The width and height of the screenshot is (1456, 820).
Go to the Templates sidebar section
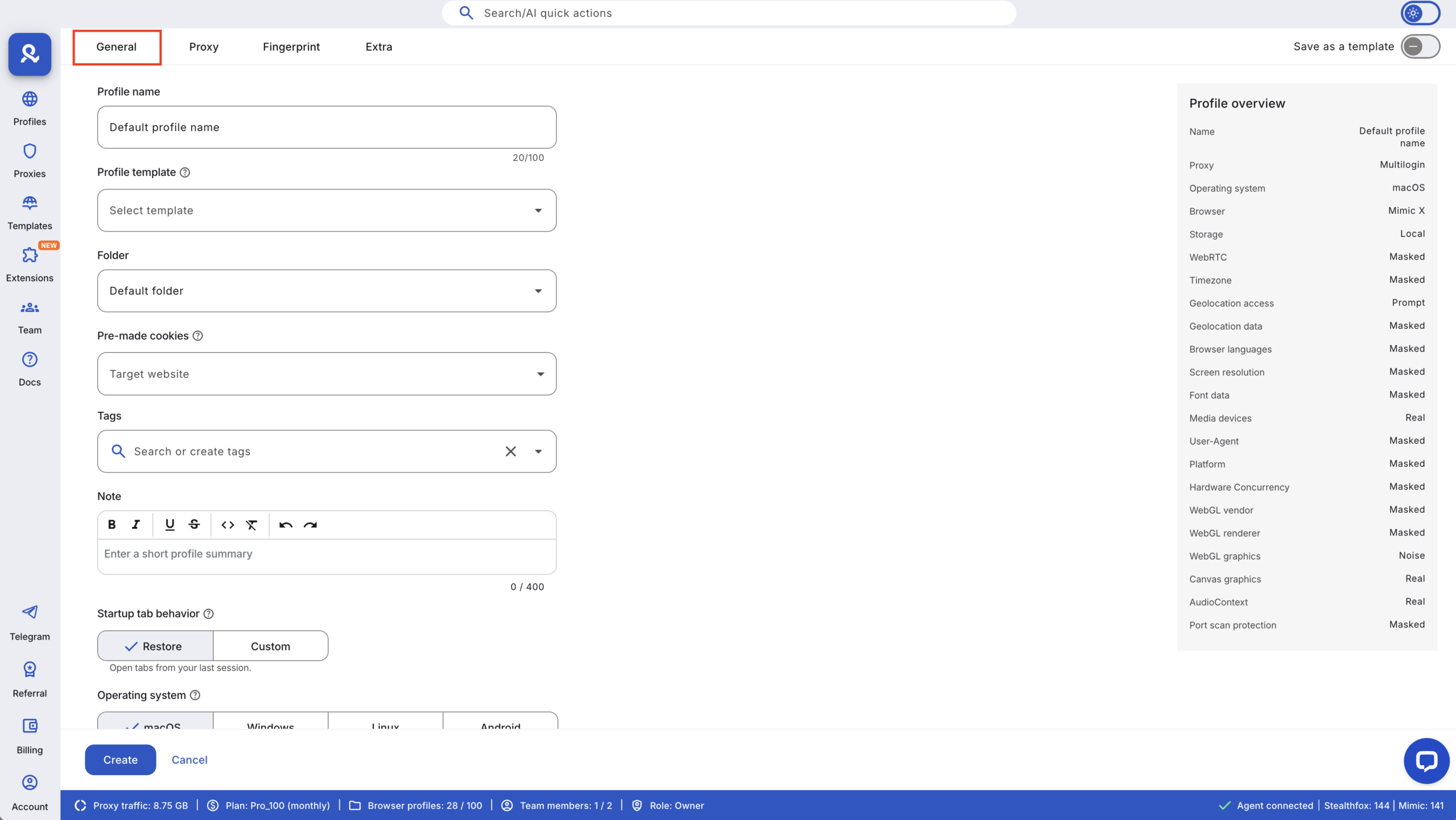30,212
